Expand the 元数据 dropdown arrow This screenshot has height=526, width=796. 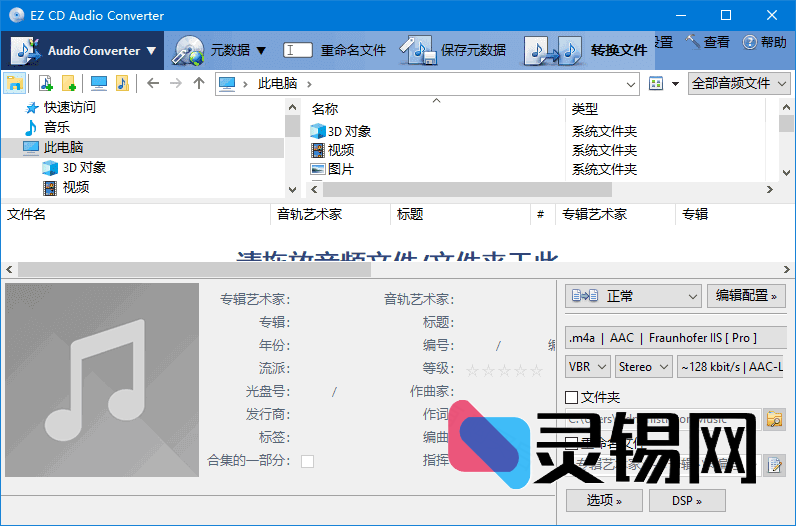pyautogui.click(x=261, y=51)
